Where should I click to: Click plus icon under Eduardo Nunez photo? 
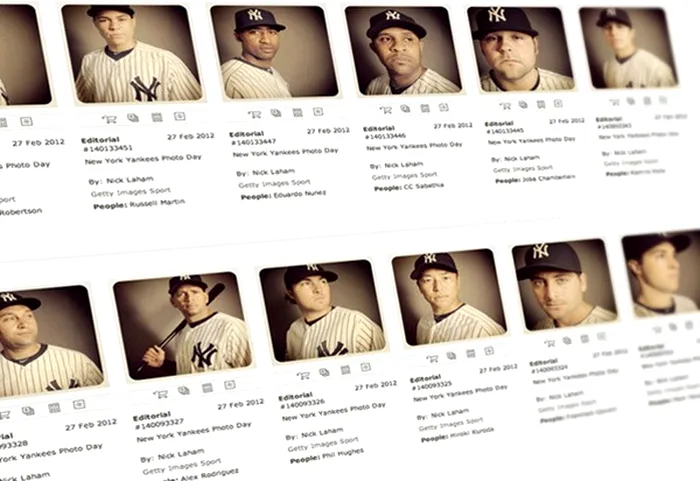click(318, 112)
